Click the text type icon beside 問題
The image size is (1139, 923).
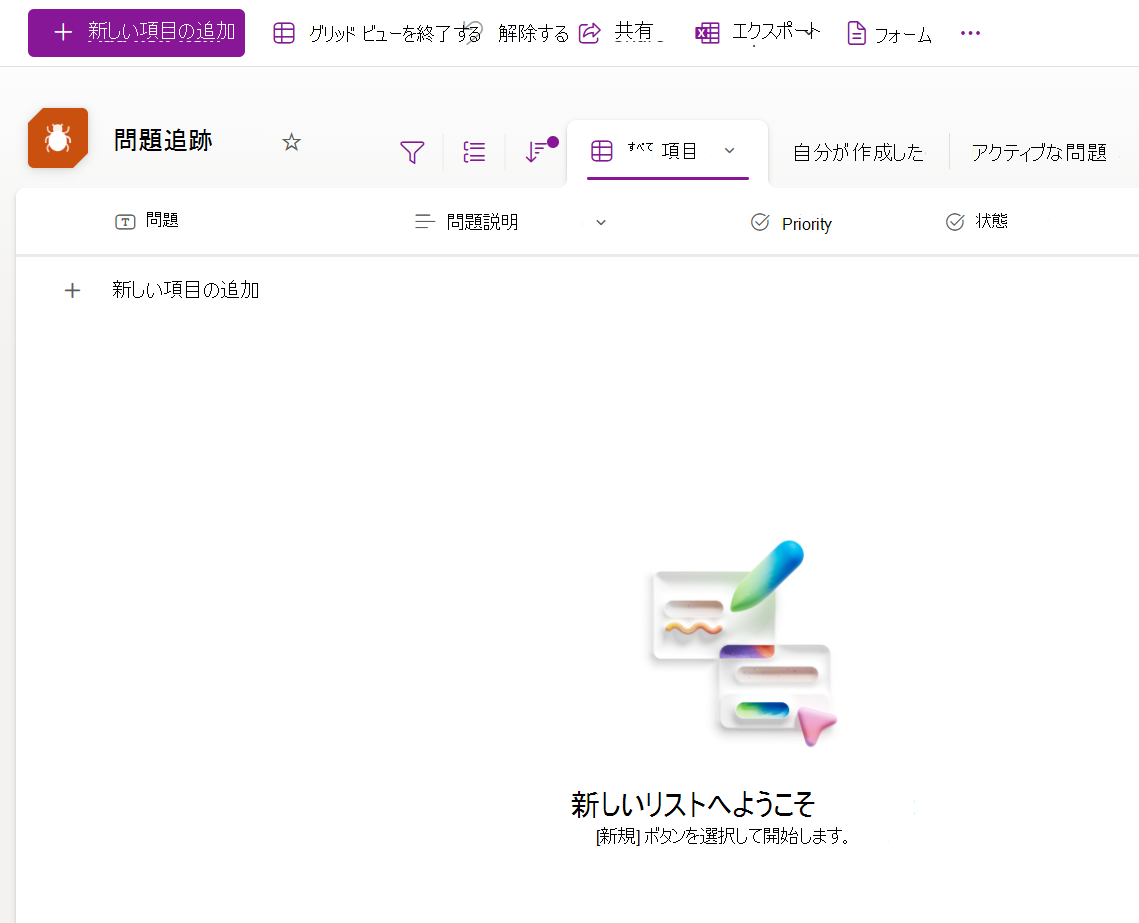[x=125, y=221]
